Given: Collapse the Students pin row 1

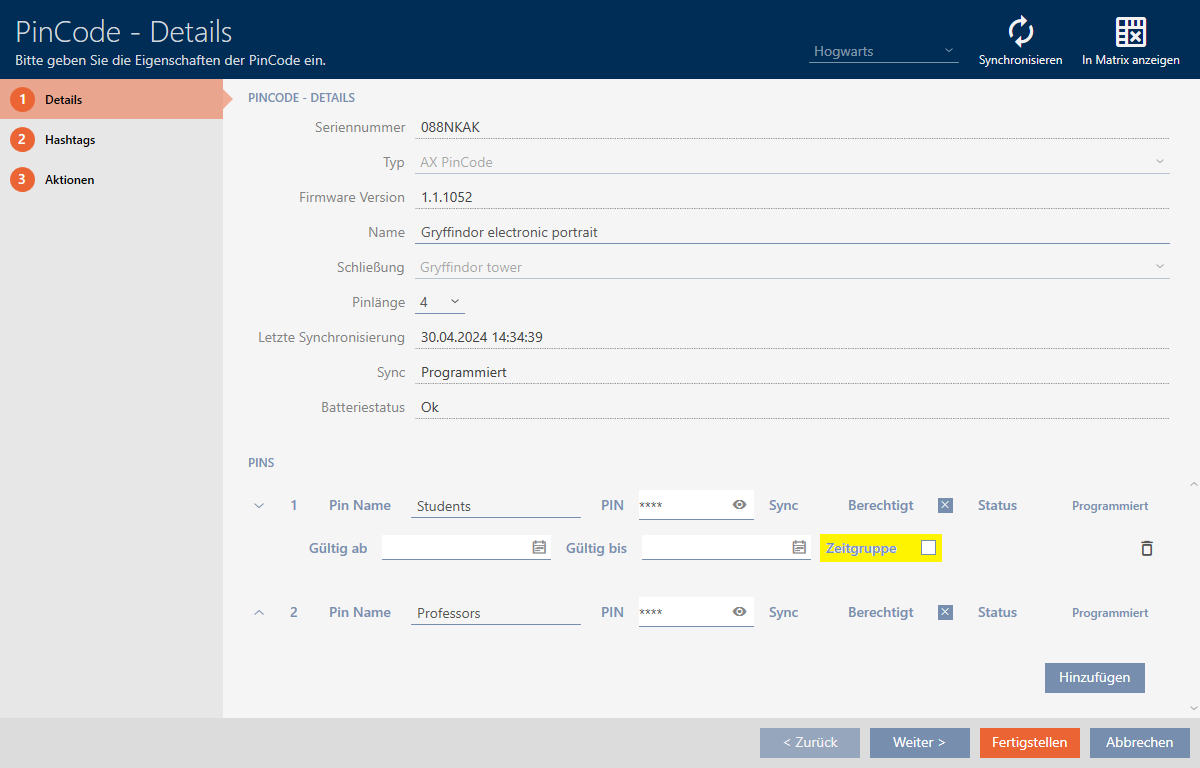Looking at the screenshot, I should (x=259, y=506).
